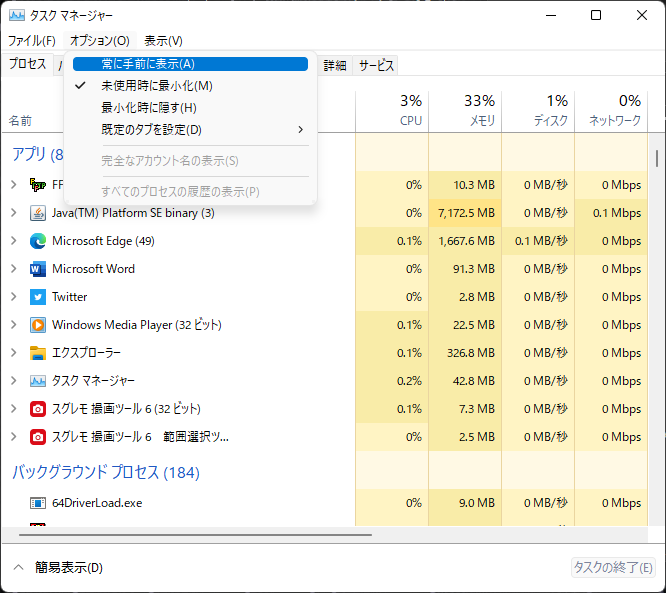The height and width of the screenshot is (593, 666).
Task: Select the 64DriverLoad.exe process name
Action: pyautogui.click(x=97, y=503)
